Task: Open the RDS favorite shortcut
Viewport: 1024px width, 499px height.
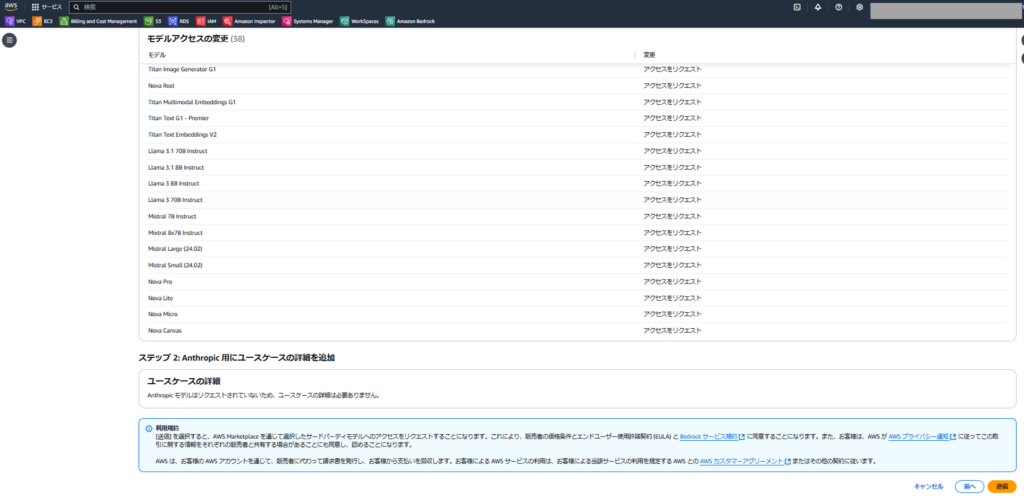Action: click(x=178, y=21)
